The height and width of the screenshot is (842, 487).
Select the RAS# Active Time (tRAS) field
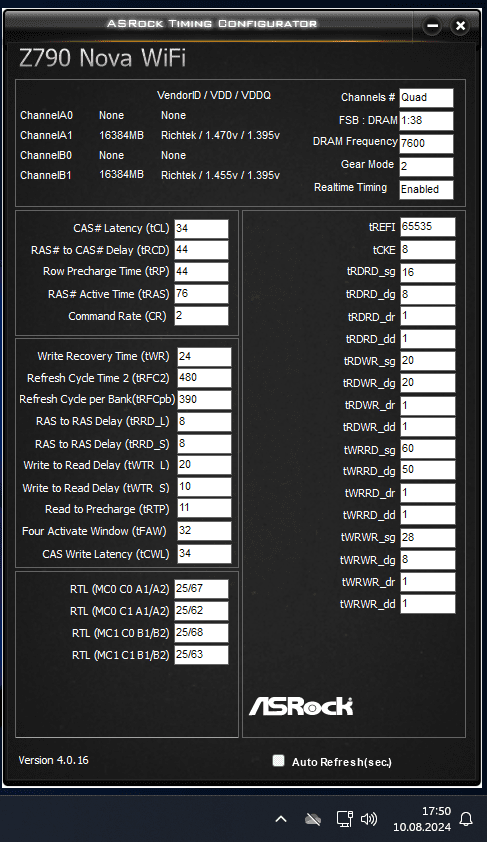coord(201,294)
